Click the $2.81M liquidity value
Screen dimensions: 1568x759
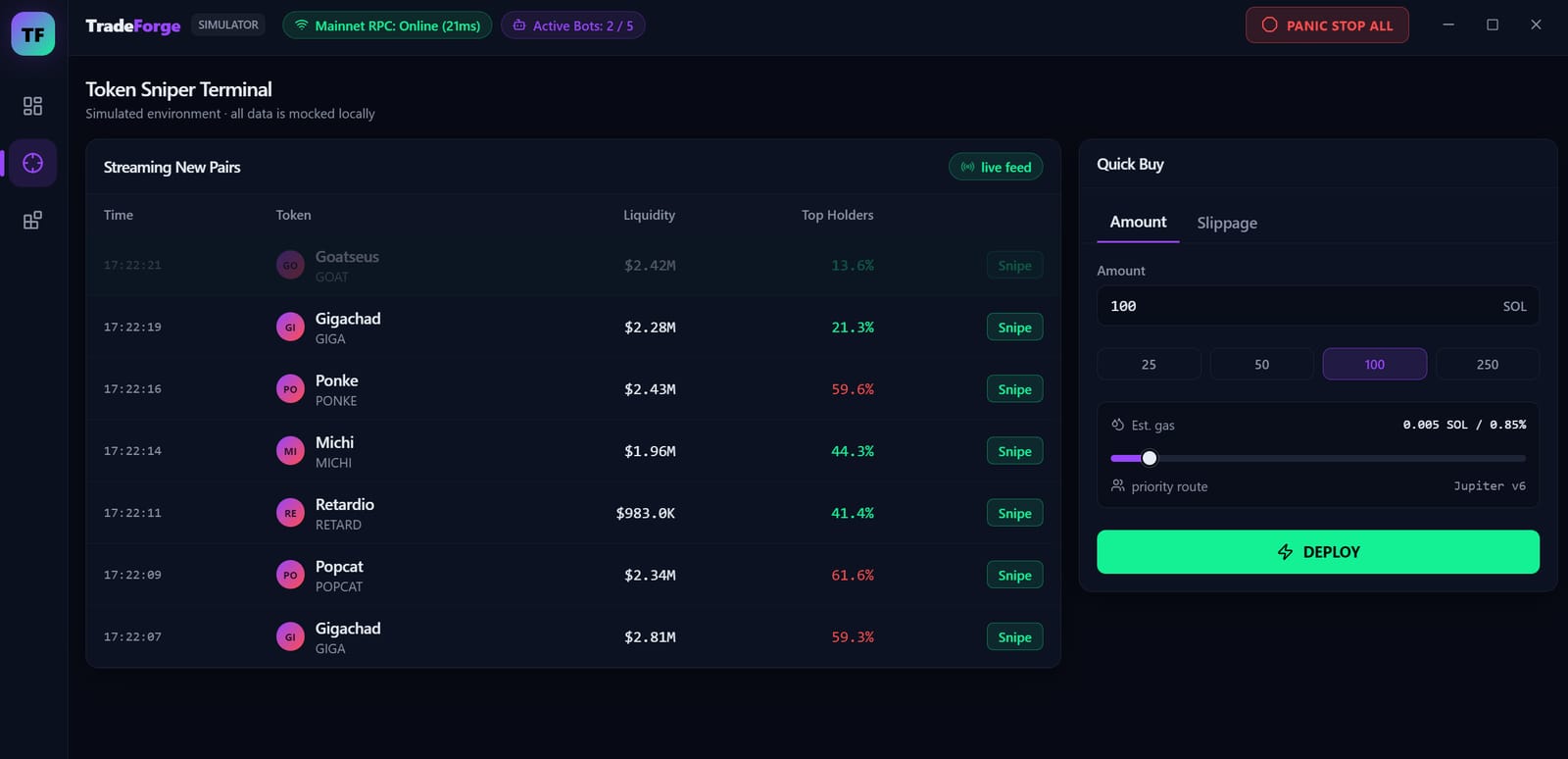[x=650, y=637]
